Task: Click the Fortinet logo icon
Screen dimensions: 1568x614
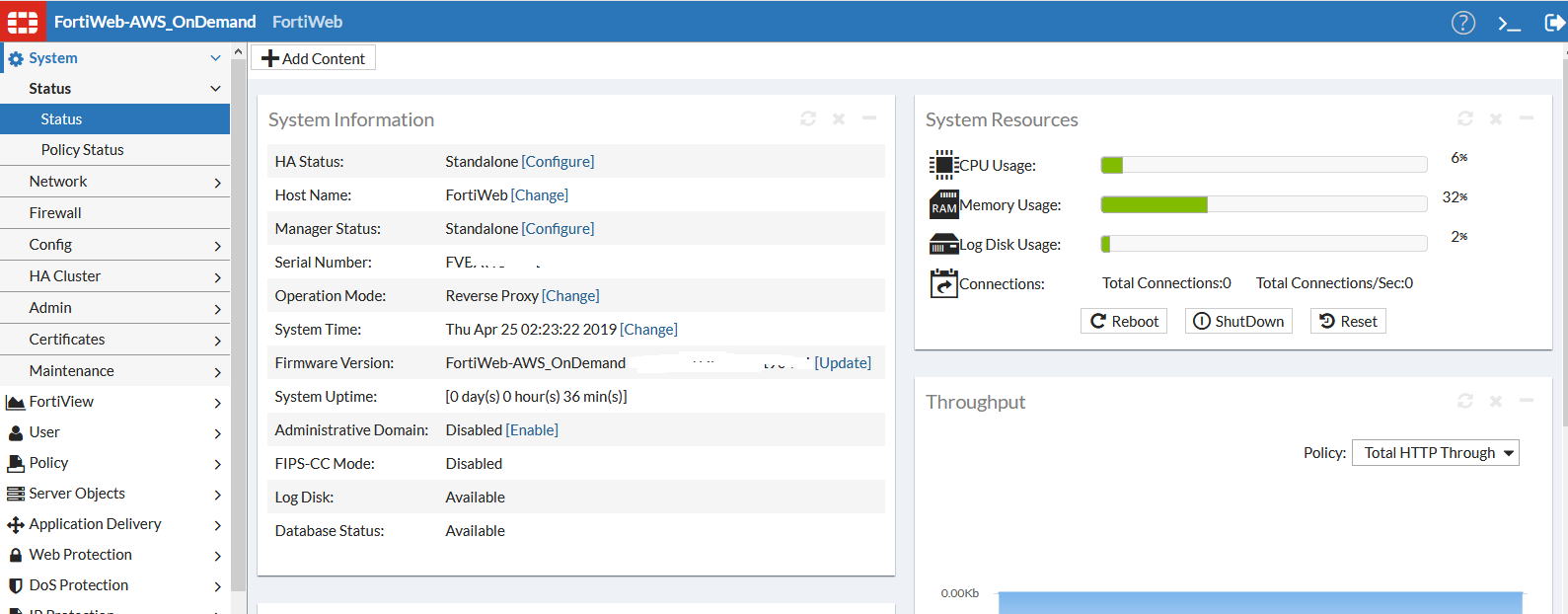Action: coord(23,21)
